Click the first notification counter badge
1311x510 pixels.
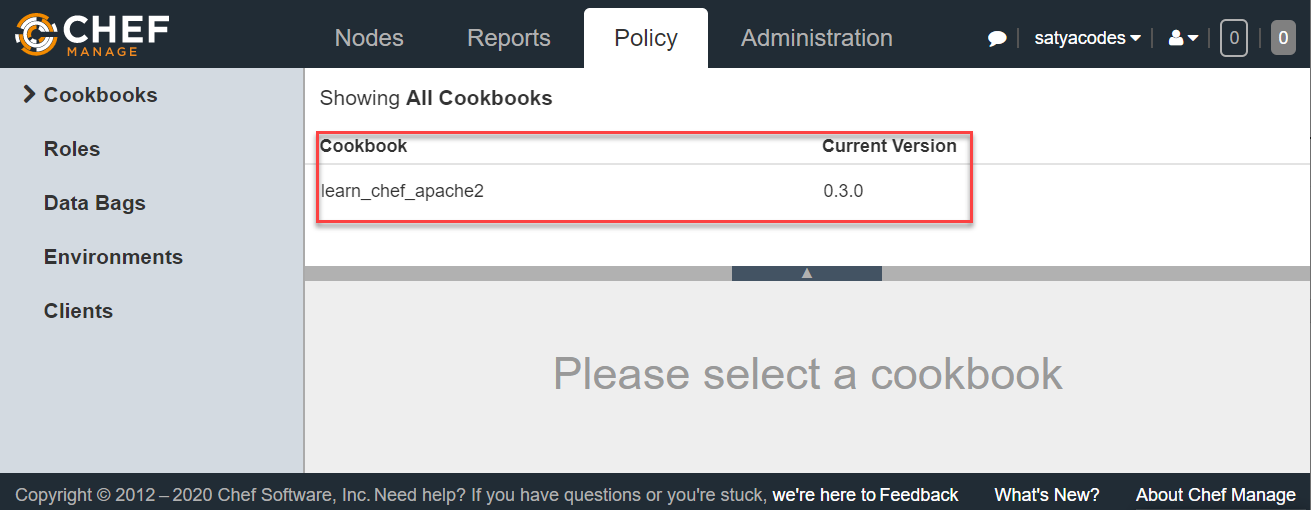pos(1234,39)
